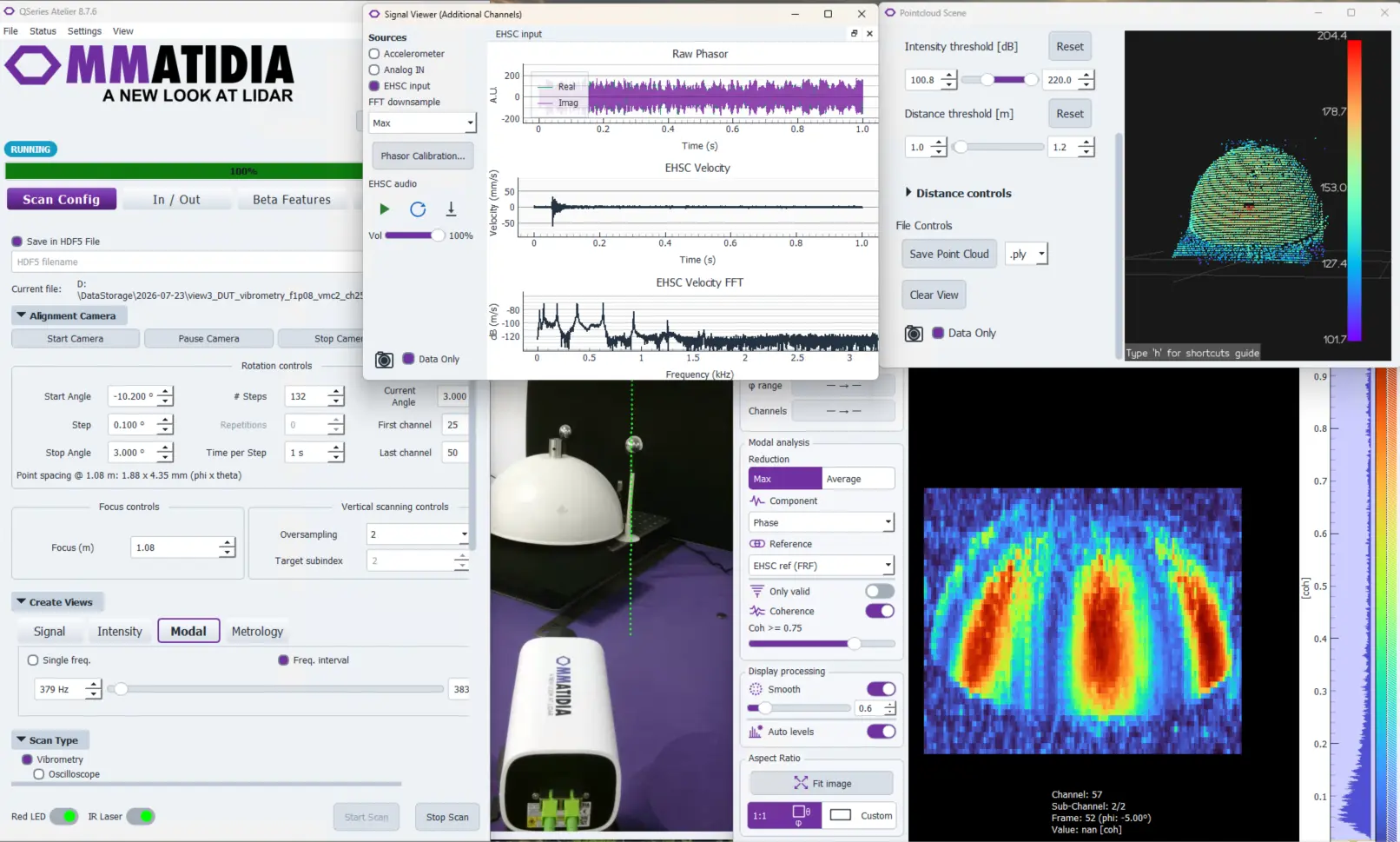Float the EHSC input plot panel
Image resolution: width=1400 pixels, height=842 pixels.
click(x=854, y=34)
